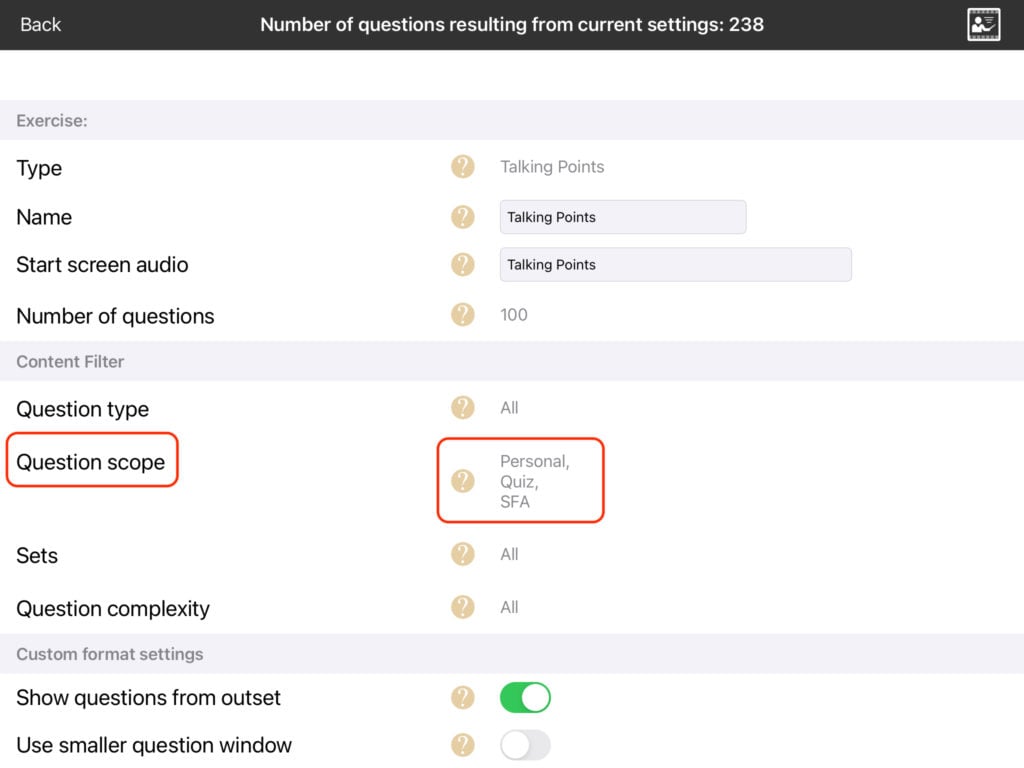This screenshot has width=1024, height=768.
Task: Open help icon for Show questions from outset
Action: click(x=462, y=697)
